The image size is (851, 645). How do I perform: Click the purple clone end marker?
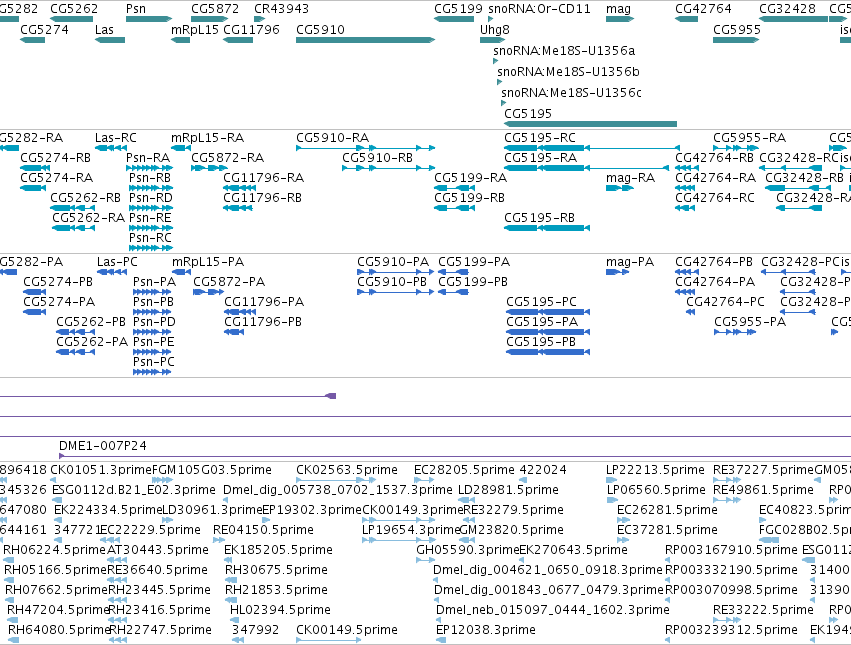(x=331, y=396)
